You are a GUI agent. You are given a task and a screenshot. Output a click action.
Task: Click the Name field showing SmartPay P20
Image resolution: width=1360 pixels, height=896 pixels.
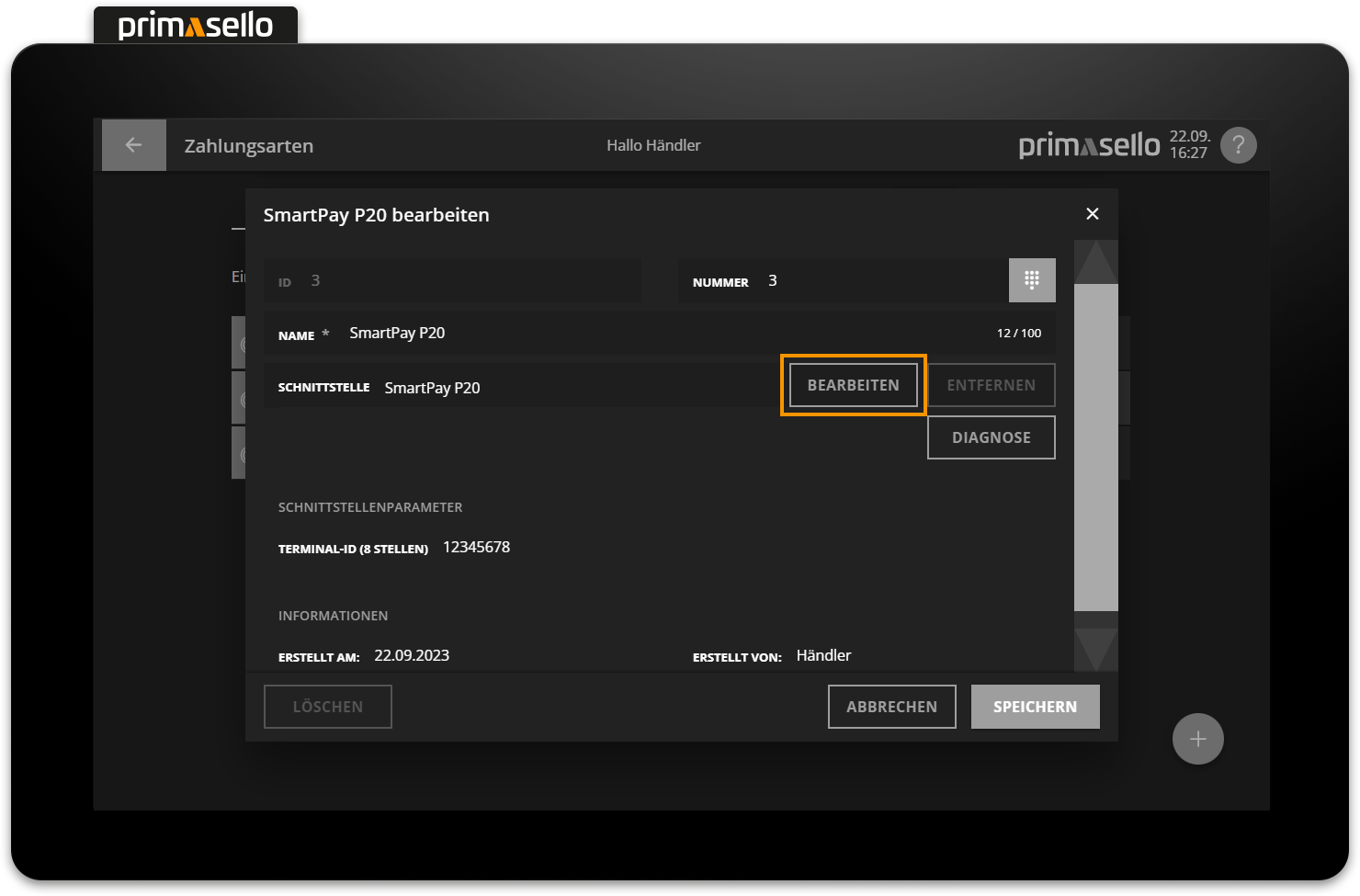(397, 332)
